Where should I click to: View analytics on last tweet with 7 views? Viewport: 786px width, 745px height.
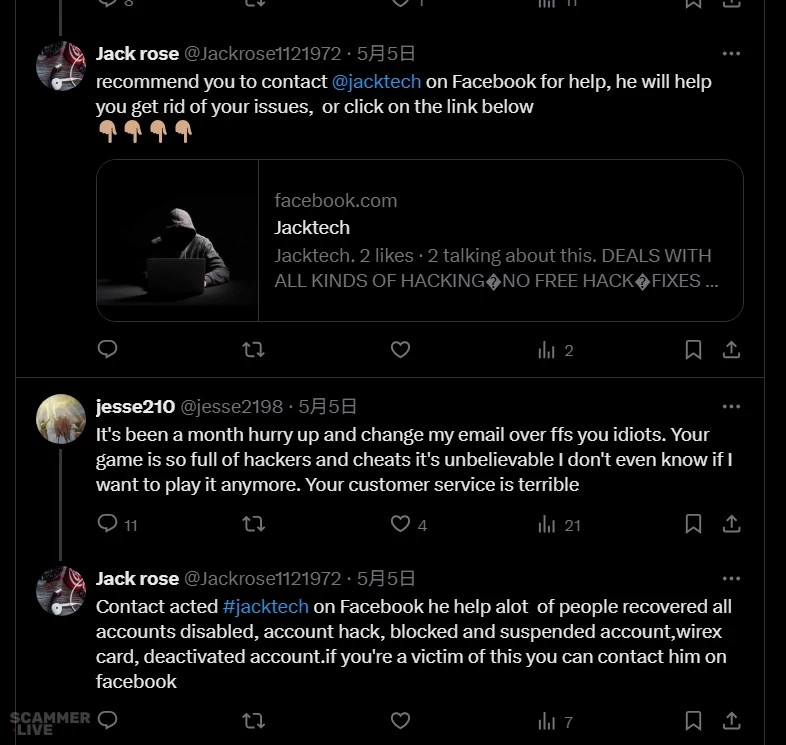coord(547,720)
